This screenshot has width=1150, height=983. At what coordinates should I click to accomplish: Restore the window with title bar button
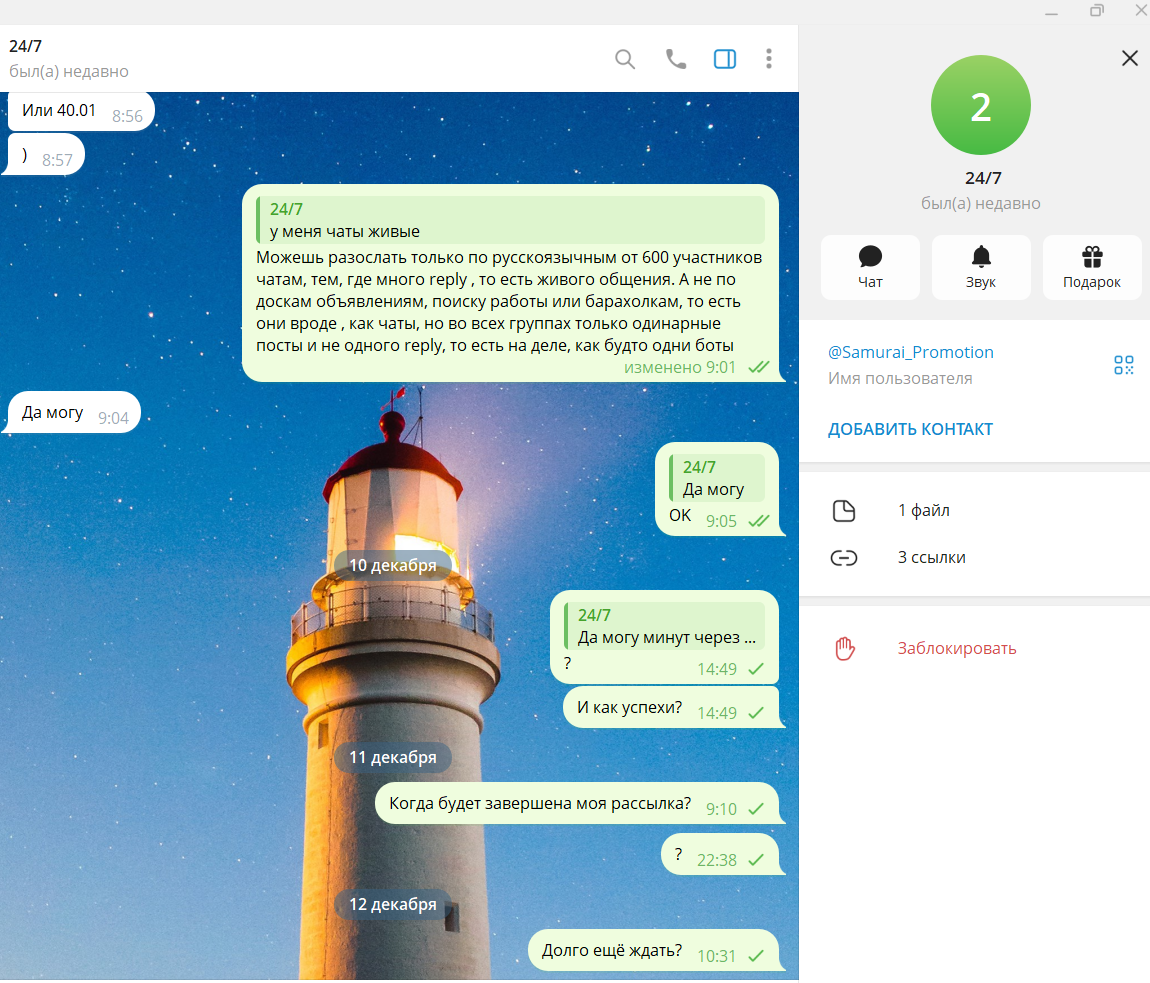coord(1097,11)
